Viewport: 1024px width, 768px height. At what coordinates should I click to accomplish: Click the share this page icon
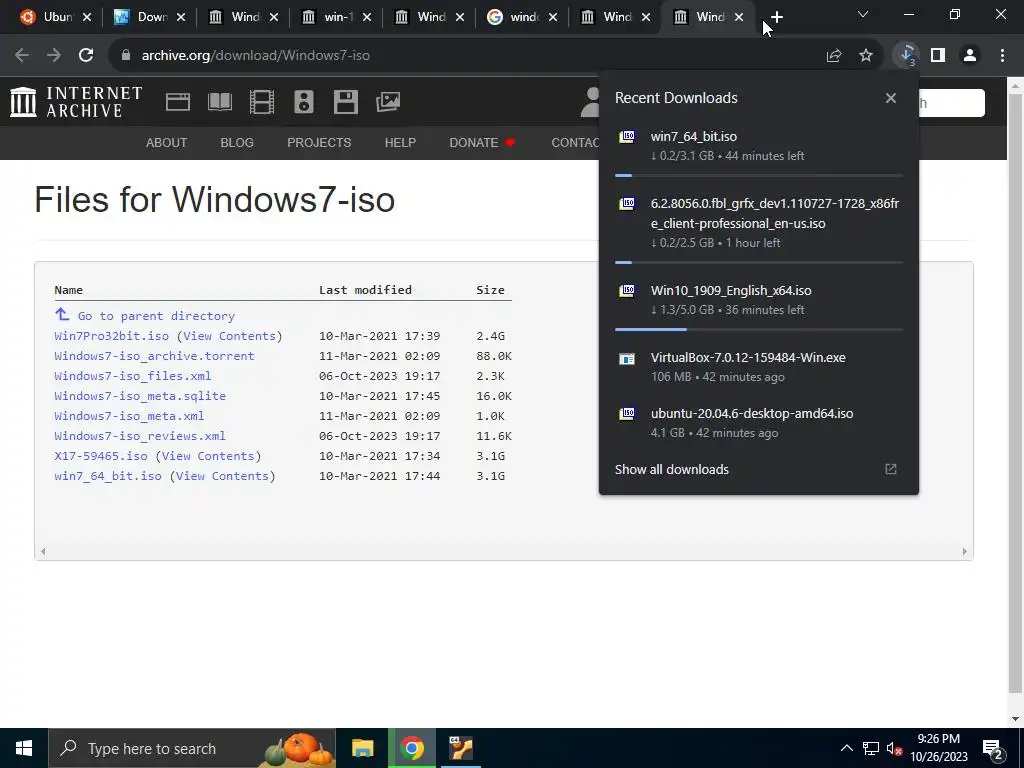tap(834, 56)
